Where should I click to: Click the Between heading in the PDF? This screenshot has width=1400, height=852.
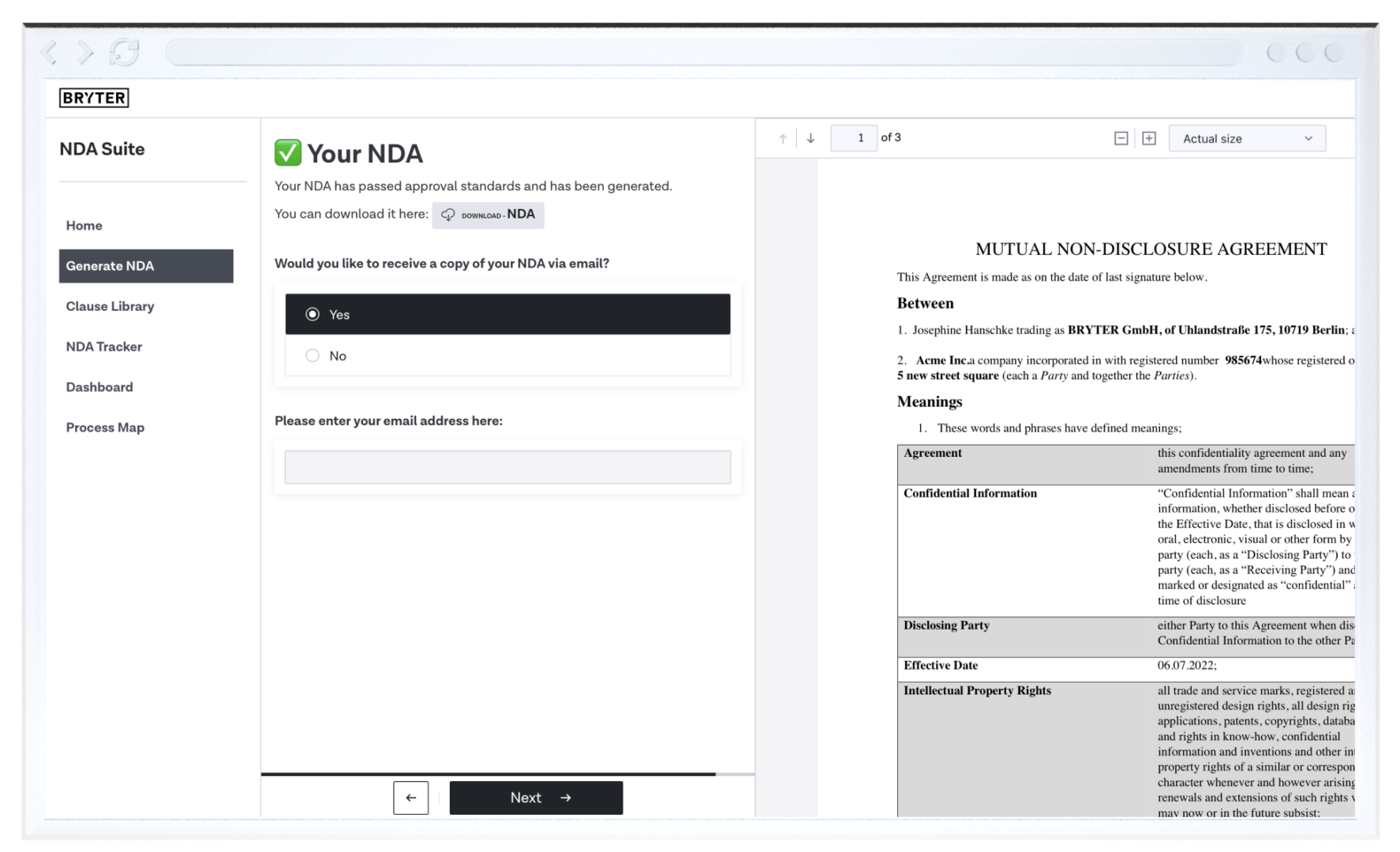(925, 304)
